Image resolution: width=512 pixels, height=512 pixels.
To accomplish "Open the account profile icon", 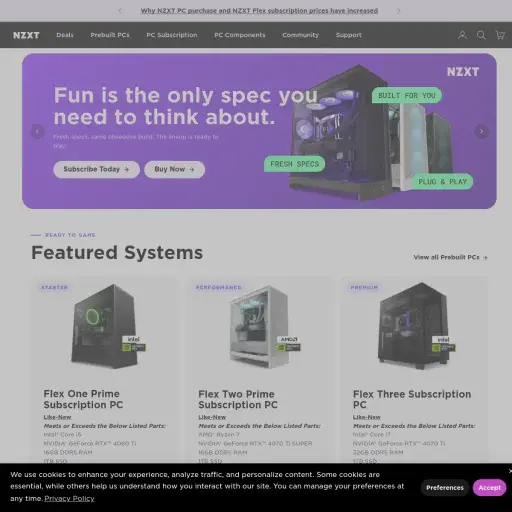I will point(462,35).
